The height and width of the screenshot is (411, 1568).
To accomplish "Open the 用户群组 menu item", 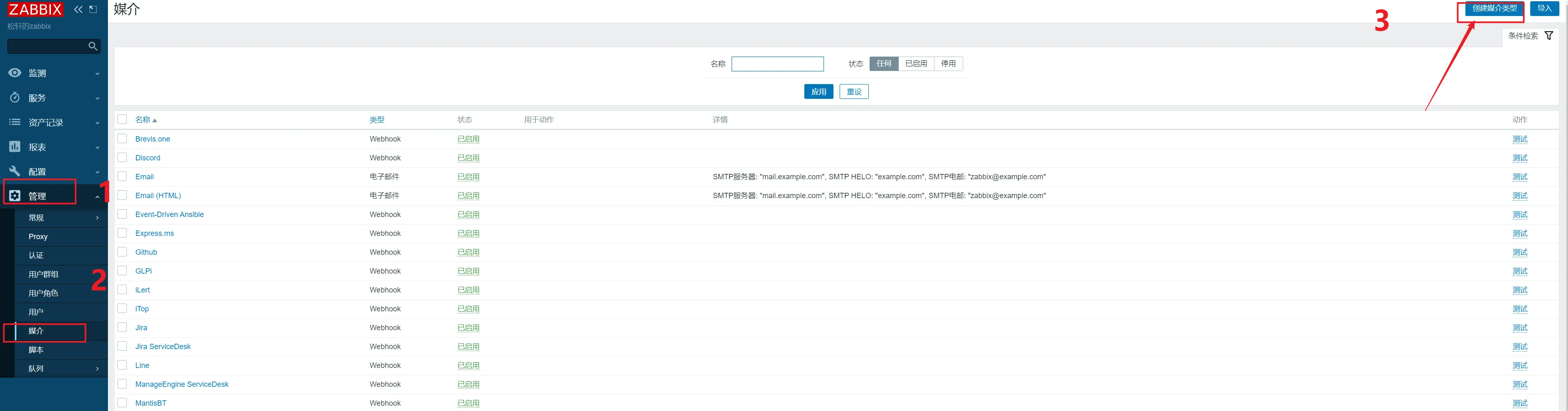I will (x=43, y=274).
